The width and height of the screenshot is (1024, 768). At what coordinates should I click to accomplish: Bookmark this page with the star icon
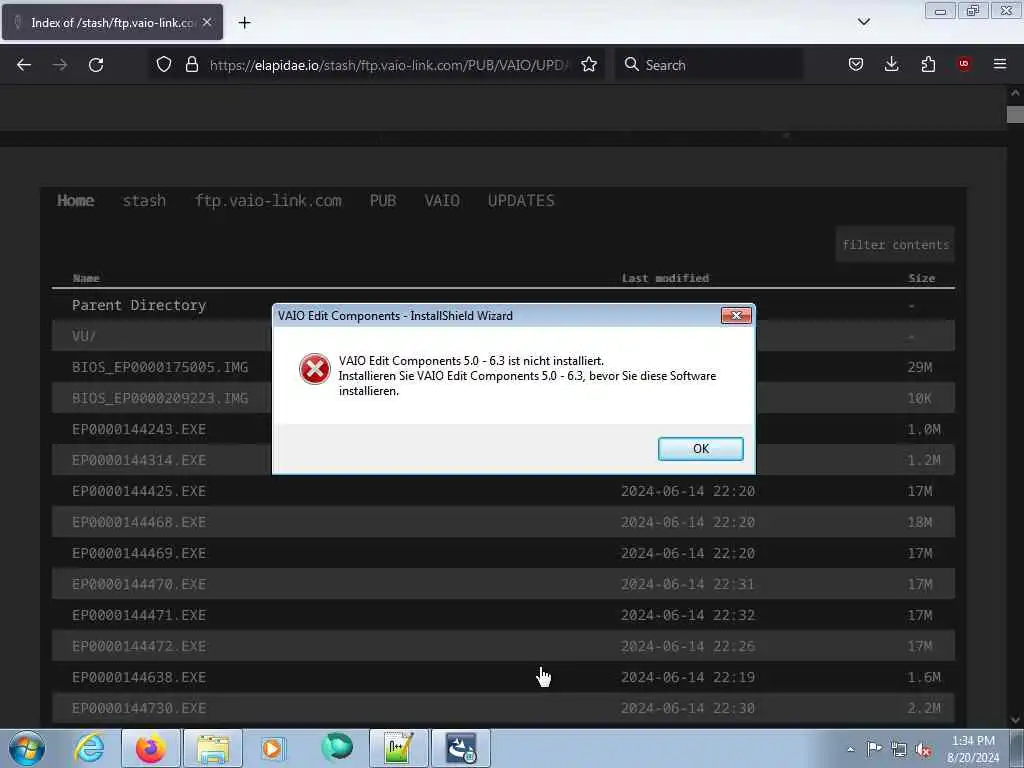click(589, 64)
